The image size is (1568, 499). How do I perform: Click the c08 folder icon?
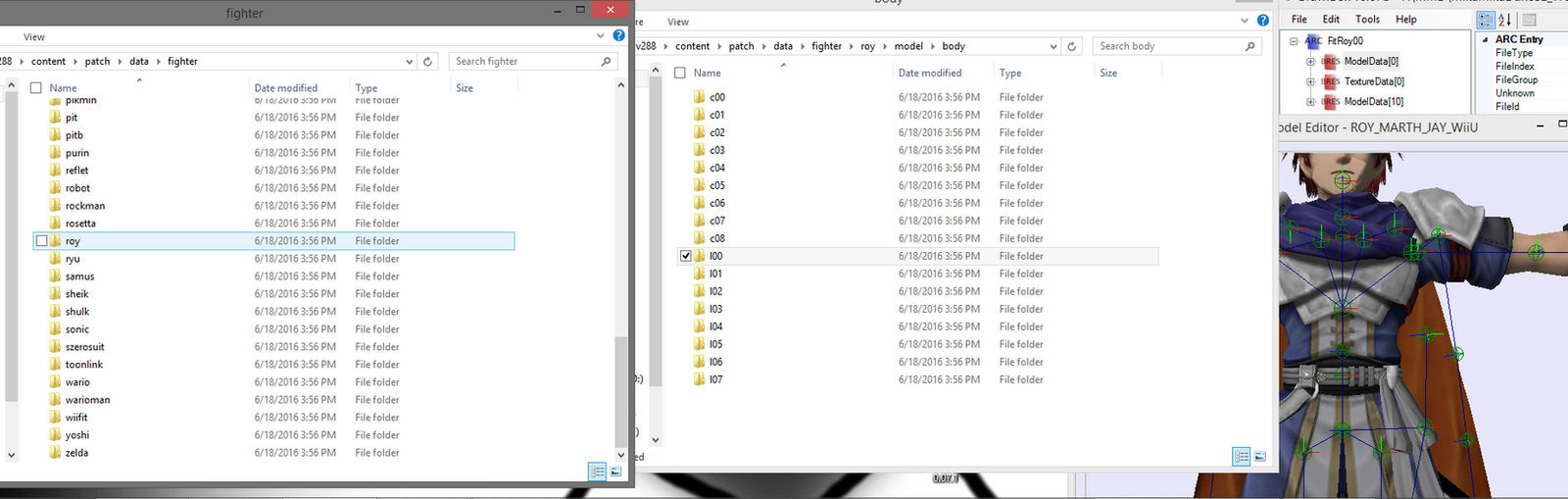700,238
